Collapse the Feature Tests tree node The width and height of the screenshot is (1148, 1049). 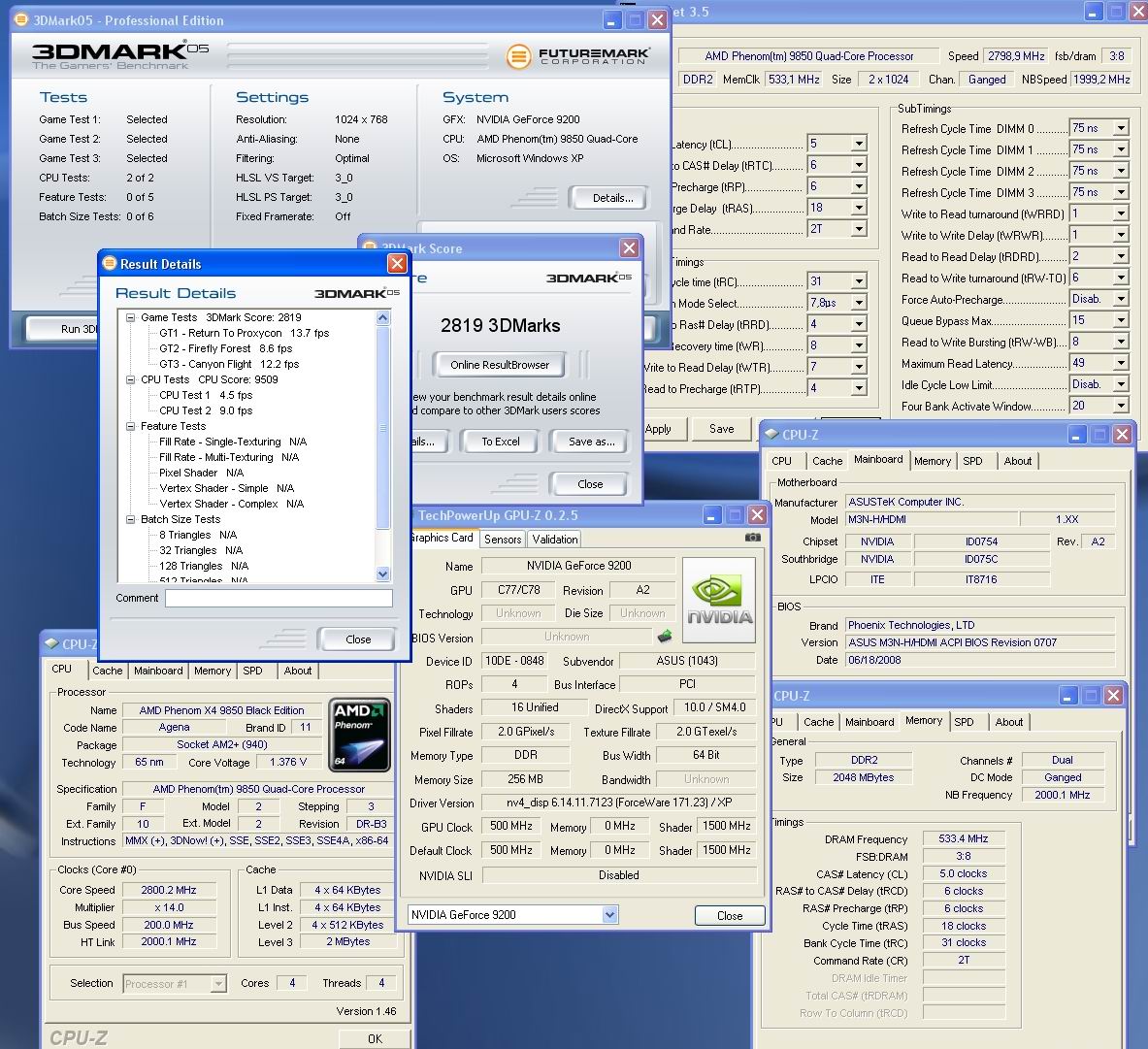tap(130, 426)
